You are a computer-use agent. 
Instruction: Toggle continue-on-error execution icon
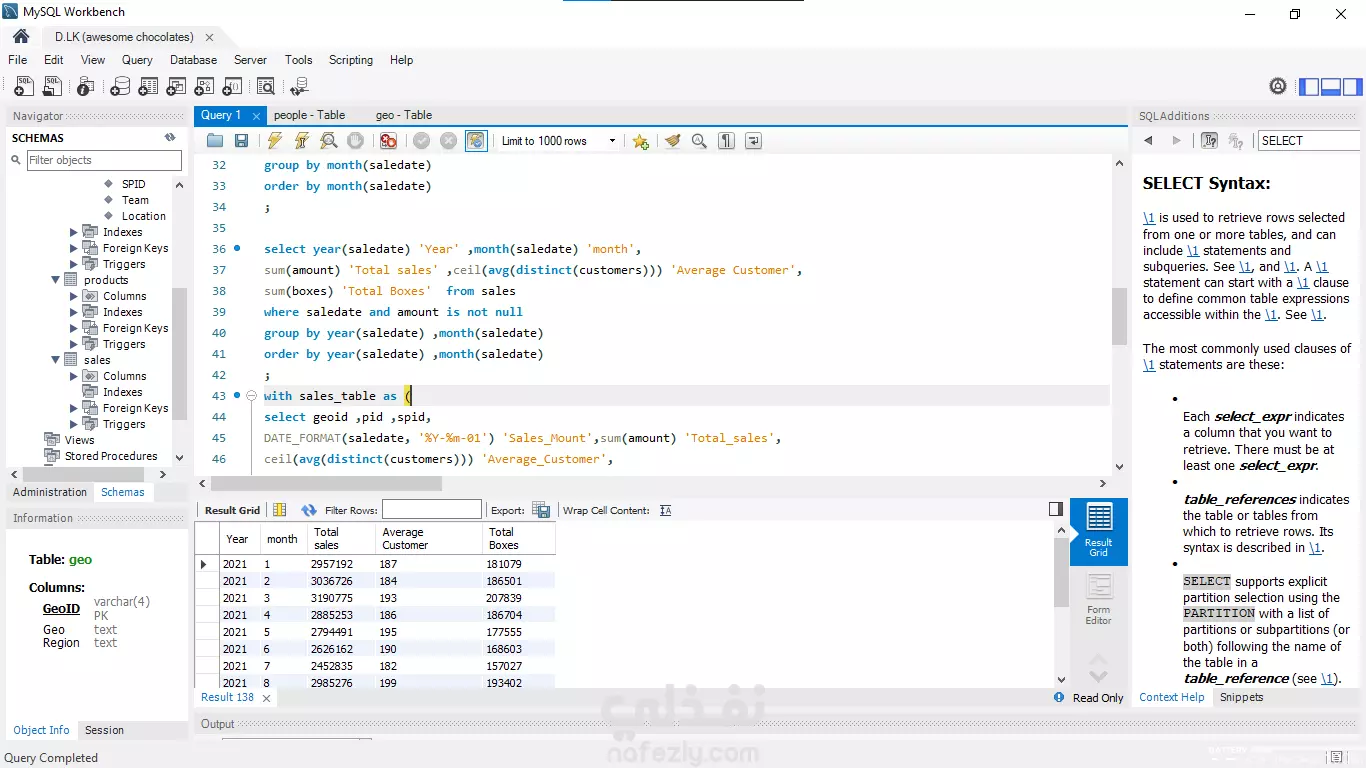(x=388, y=141)
